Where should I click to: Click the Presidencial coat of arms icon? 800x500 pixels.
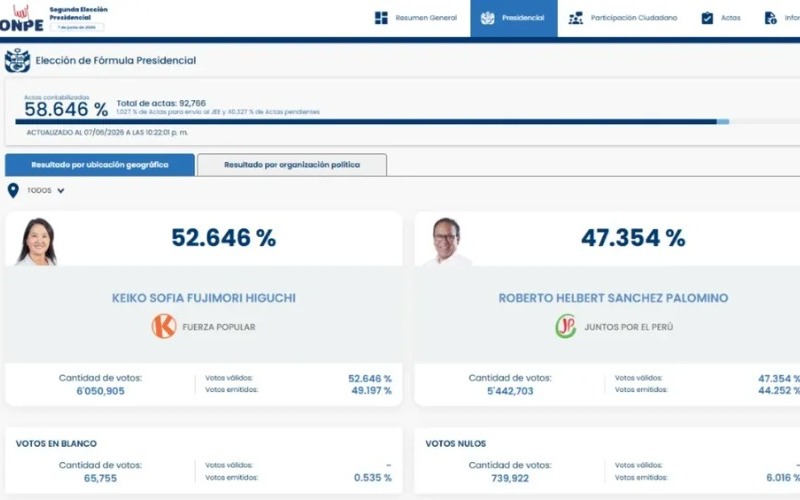[x=488, y=18]
